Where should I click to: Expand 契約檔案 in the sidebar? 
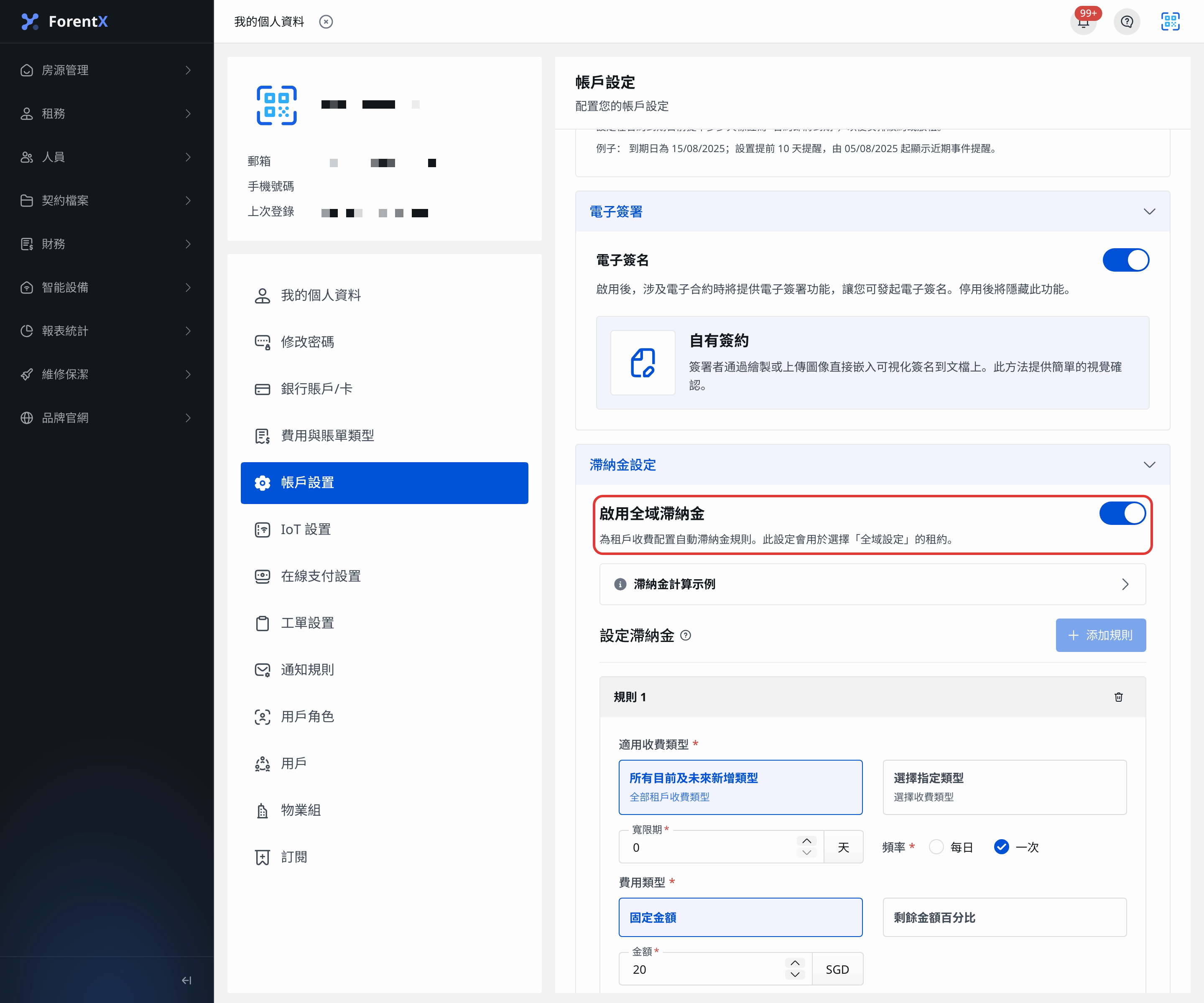point(107,201)
